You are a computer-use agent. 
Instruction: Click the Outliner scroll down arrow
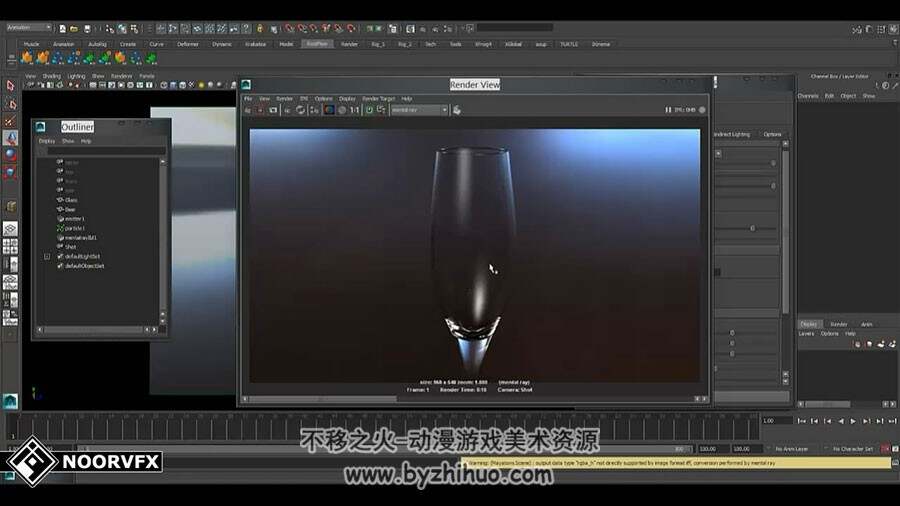[162, 321]
